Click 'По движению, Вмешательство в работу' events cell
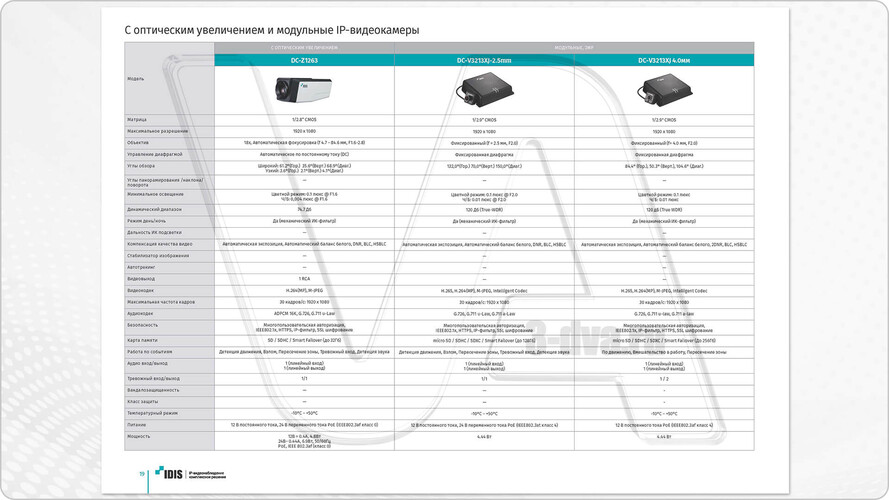 [x=664, y=352]
